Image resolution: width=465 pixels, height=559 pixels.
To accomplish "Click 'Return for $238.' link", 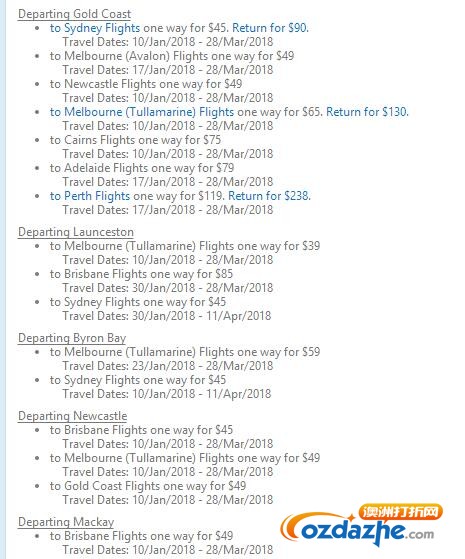I will pyautogui.click(x=270, y=196).
